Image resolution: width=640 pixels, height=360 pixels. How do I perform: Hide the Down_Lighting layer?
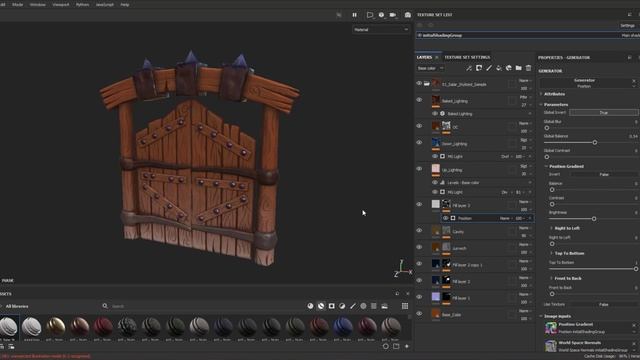[419, 142]
